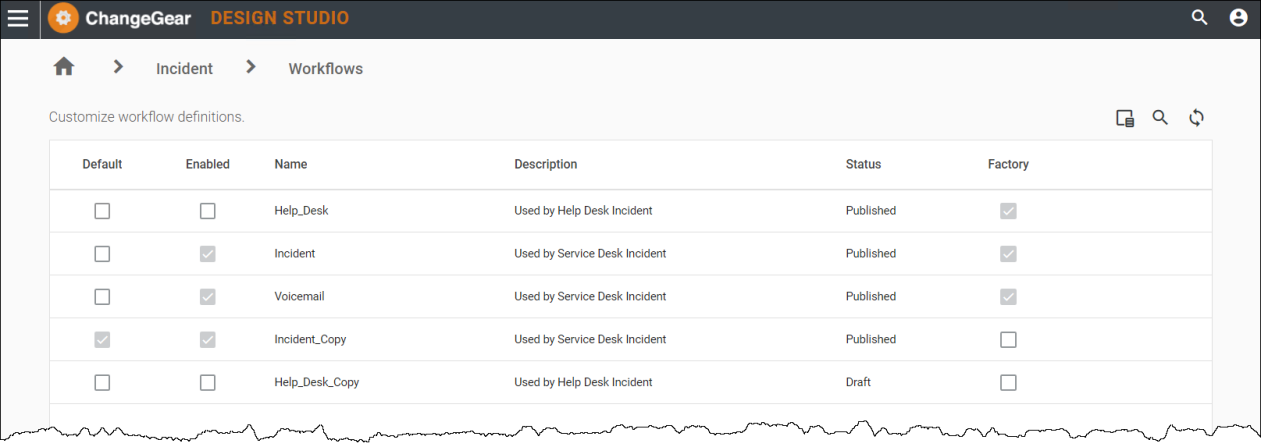Click the ChangeGear gear logo
The image size is (1261, 447).
tap(64, 18)
